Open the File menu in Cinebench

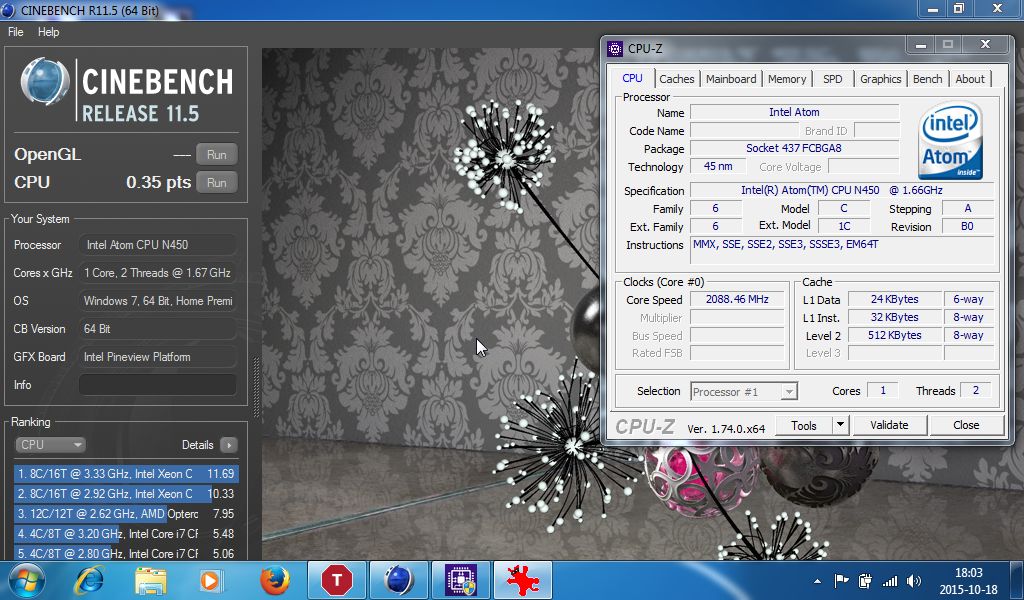pyautogui.click(x=16, y=31)
